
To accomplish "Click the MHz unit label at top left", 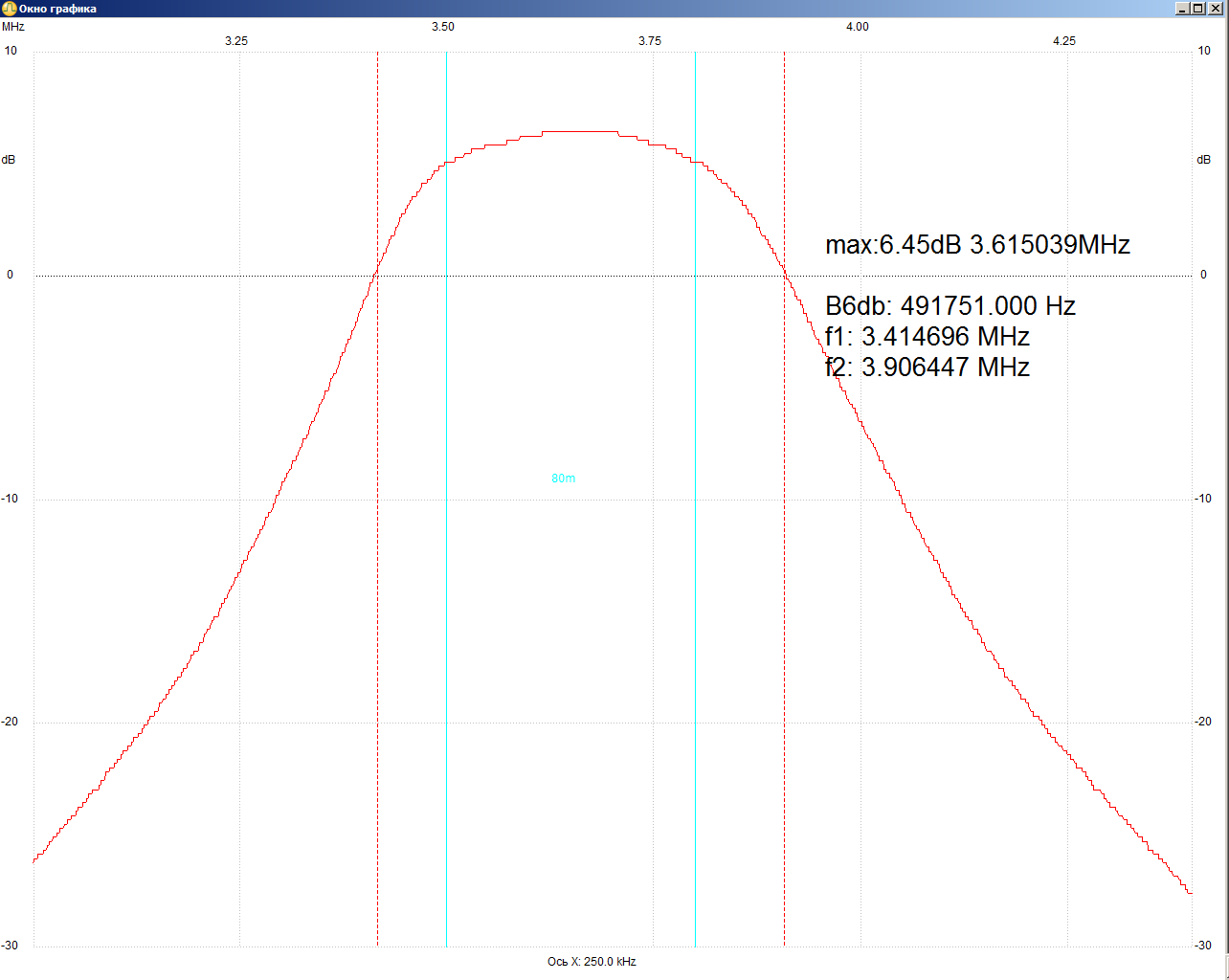I will click(13, 27).
